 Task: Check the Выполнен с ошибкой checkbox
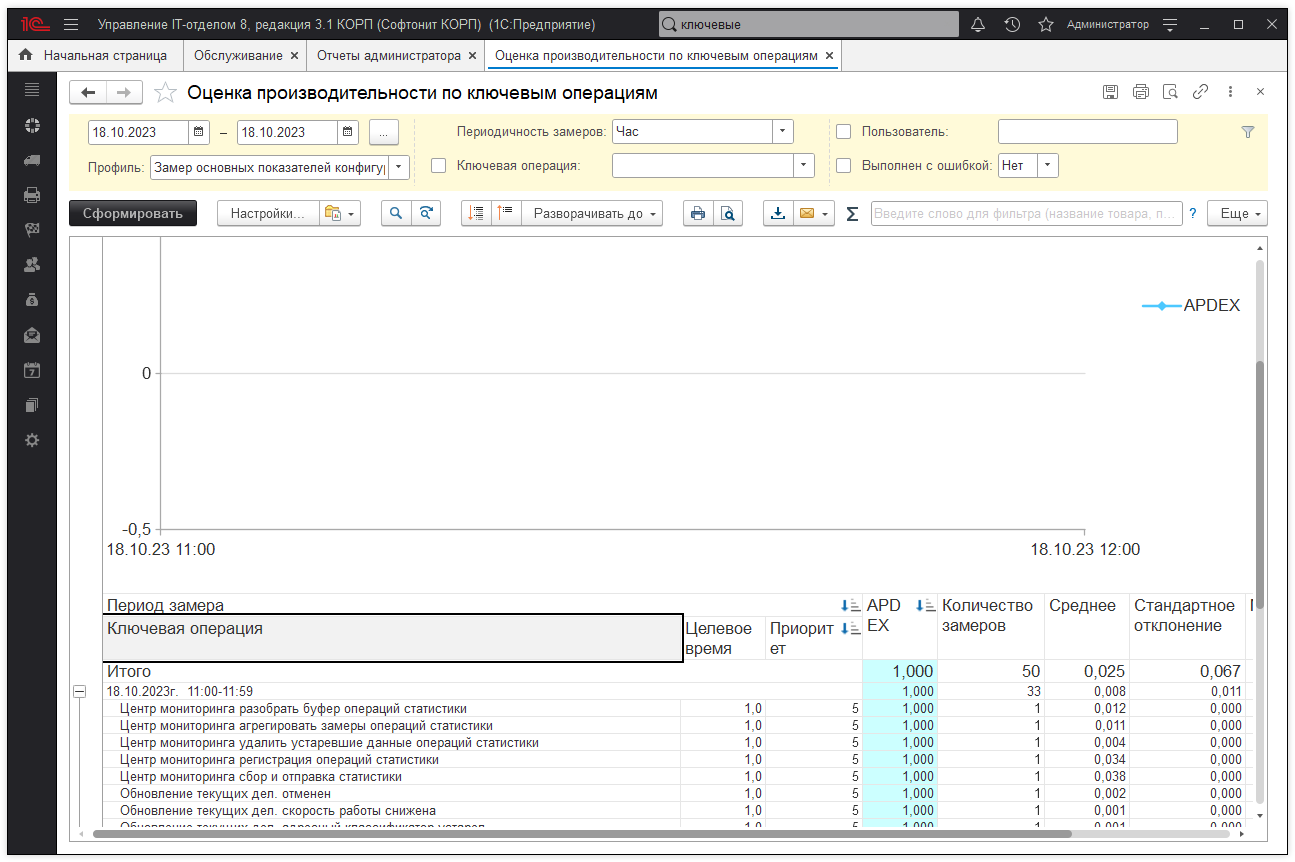pyautogui.click(x=843, y=166)
